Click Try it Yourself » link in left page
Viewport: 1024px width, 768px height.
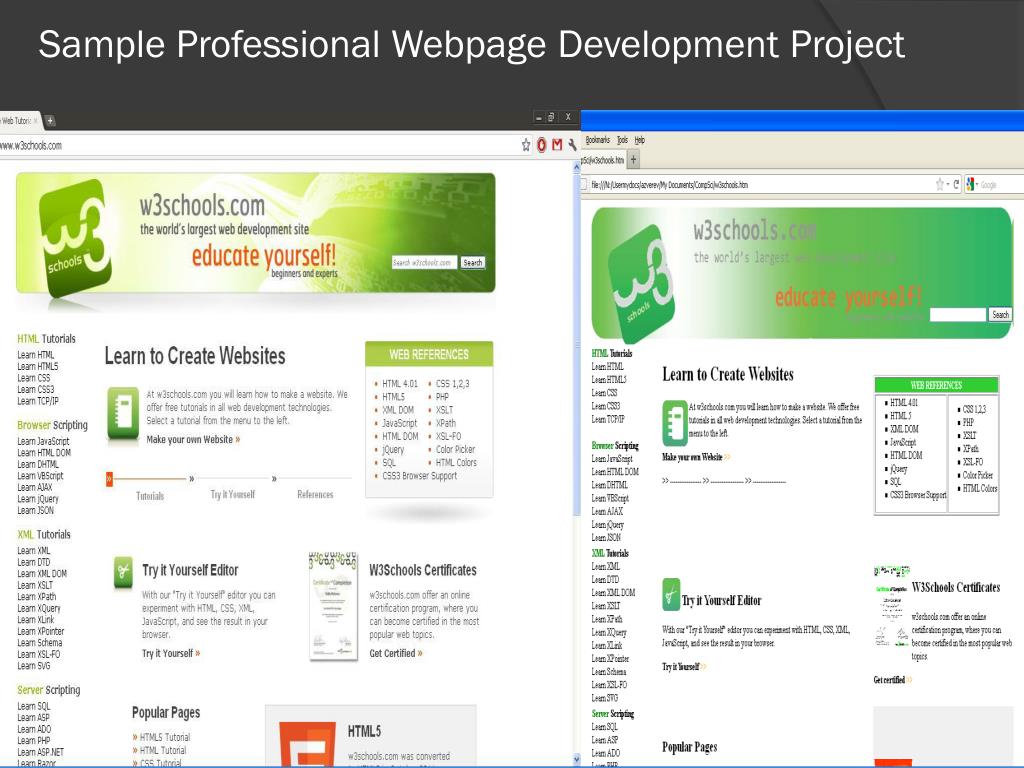tap(171, 653)
